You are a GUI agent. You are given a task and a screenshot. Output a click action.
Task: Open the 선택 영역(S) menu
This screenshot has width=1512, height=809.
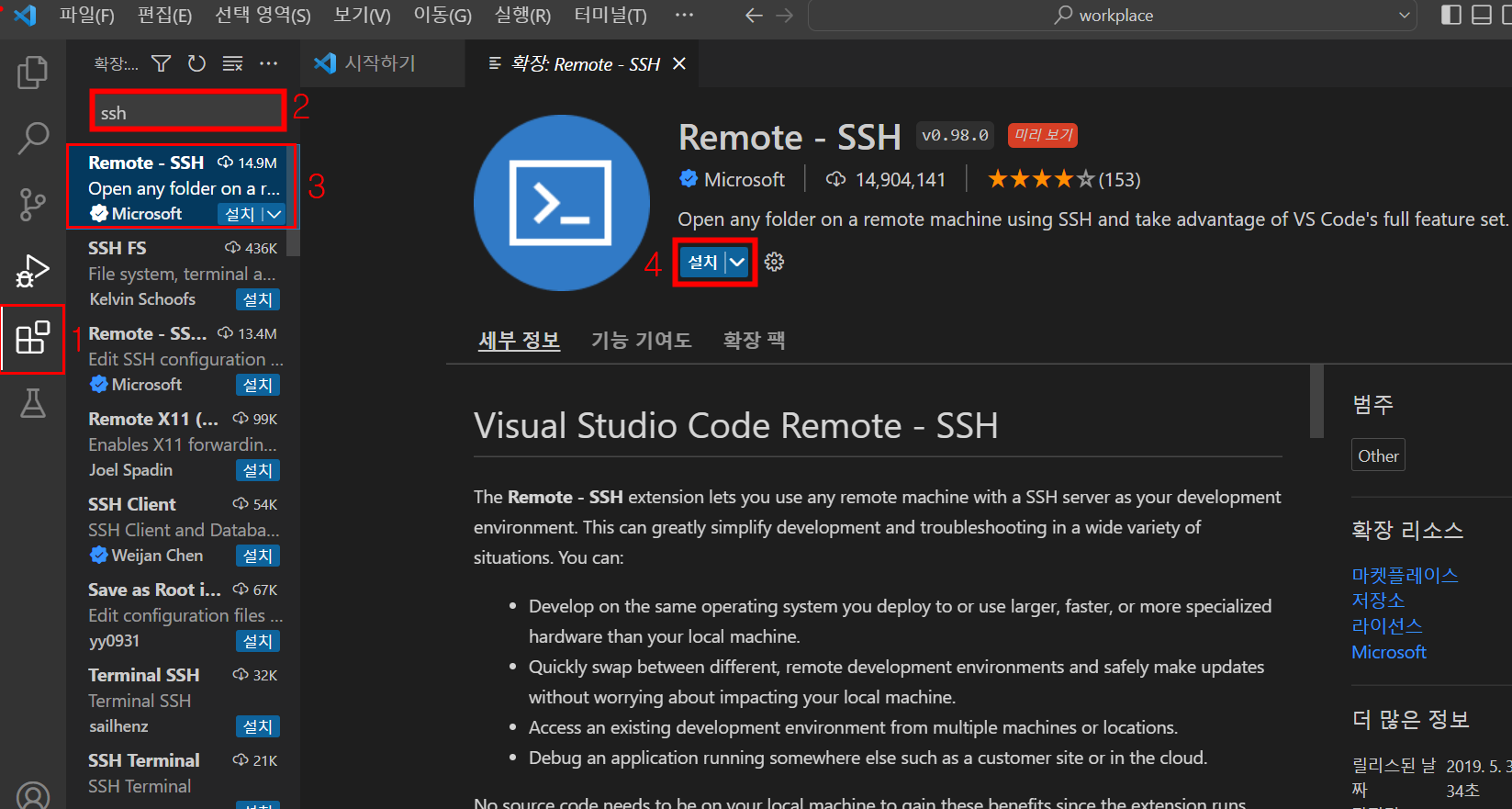263,16
